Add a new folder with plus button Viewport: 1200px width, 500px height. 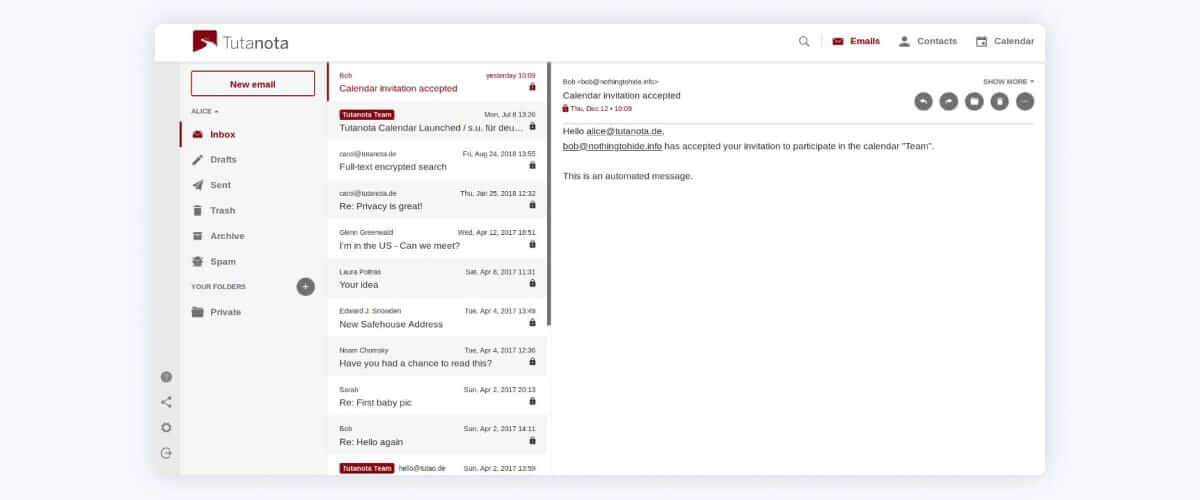click(x=306, y=287)
